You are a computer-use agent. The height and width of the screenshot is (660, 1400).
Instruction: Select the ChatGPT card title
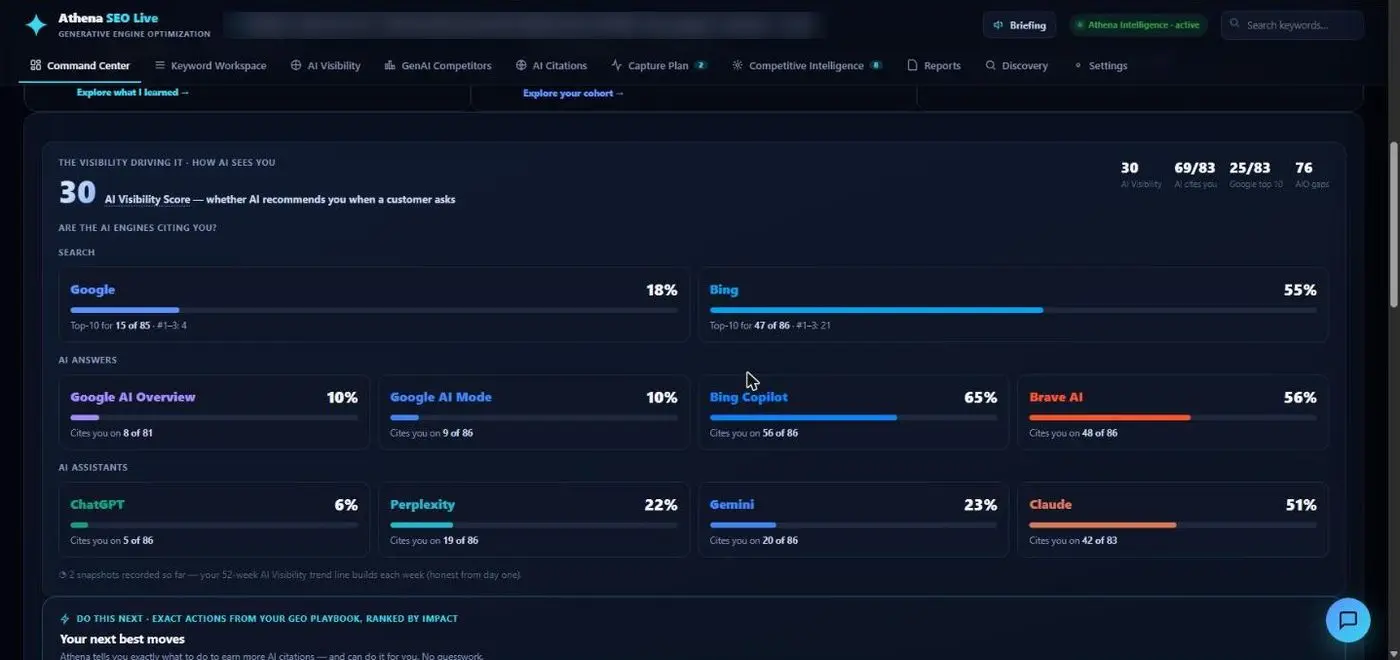pyautogui.click(x=97, y=505)
